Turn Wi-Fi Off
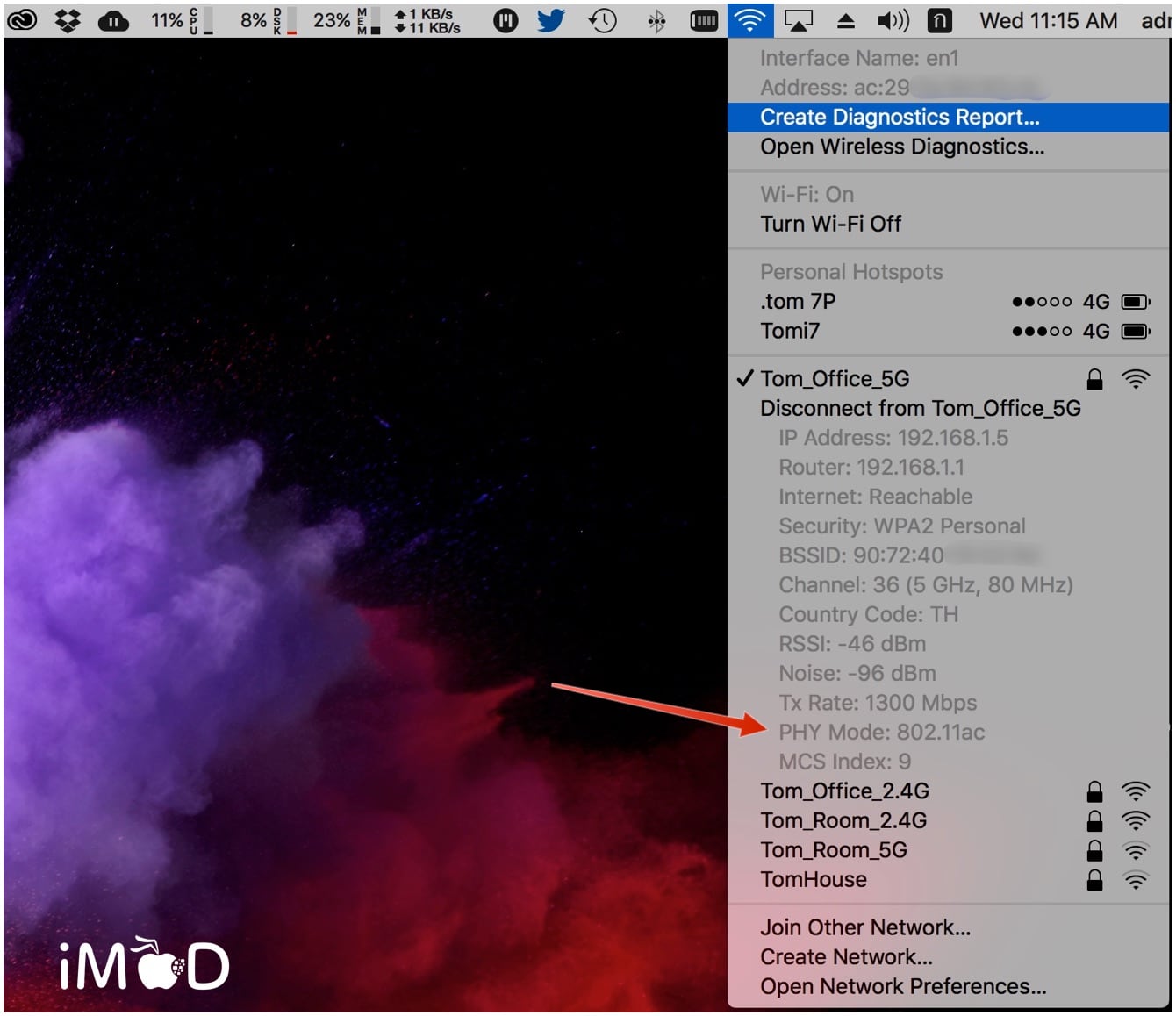 (x=830, y=224)
